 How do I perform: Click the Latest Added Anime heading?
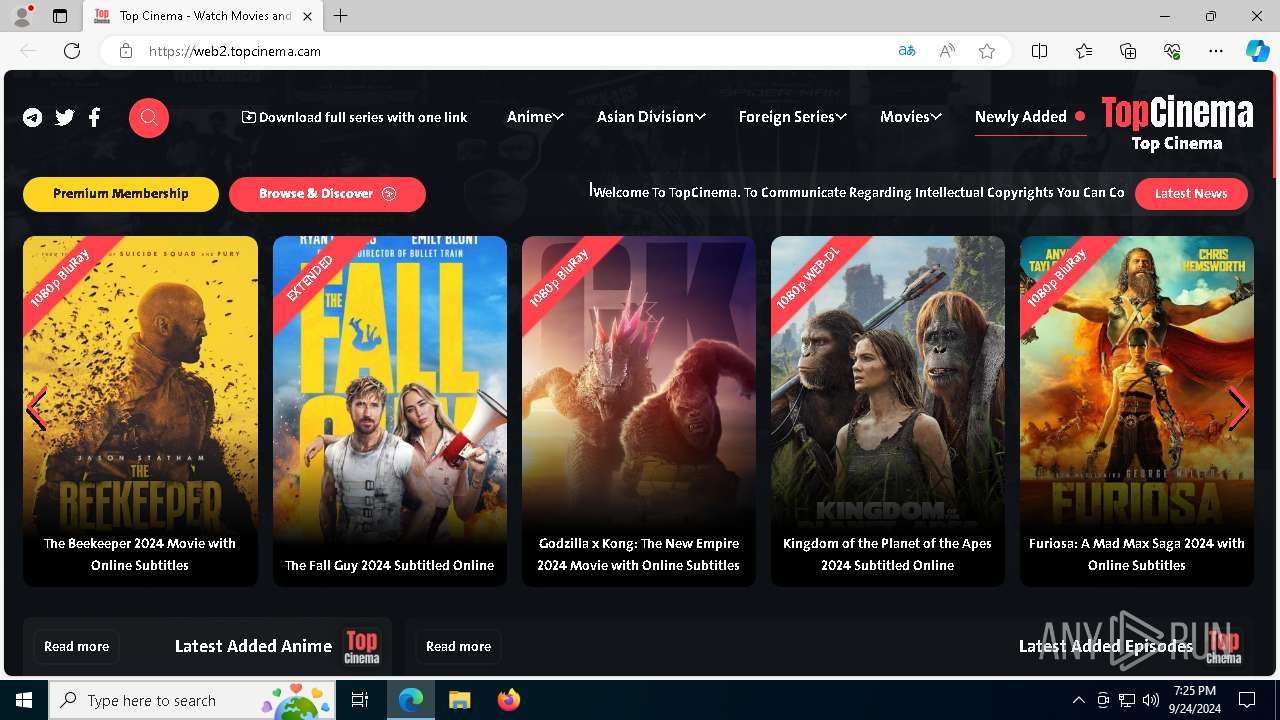point(253,647)
